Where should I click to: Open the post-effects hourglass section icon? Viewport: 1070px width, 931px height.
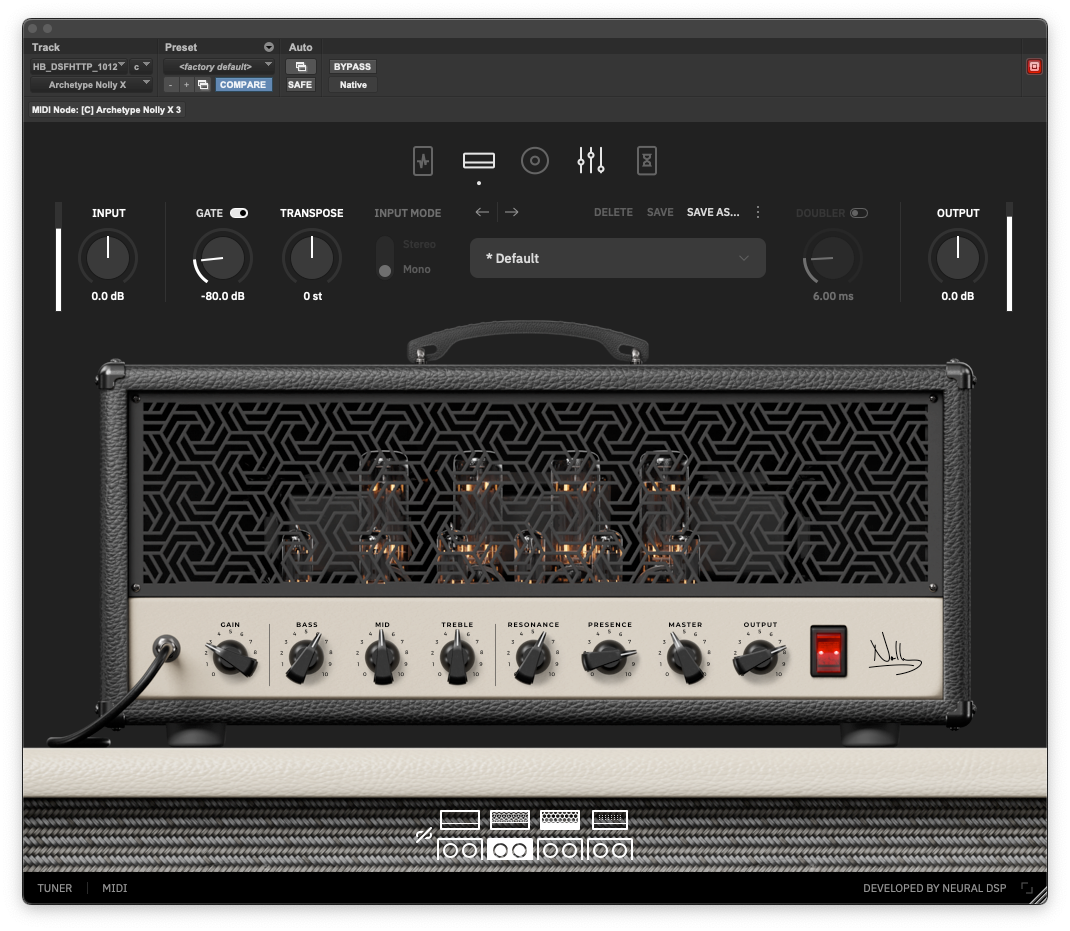click(647, 161)
